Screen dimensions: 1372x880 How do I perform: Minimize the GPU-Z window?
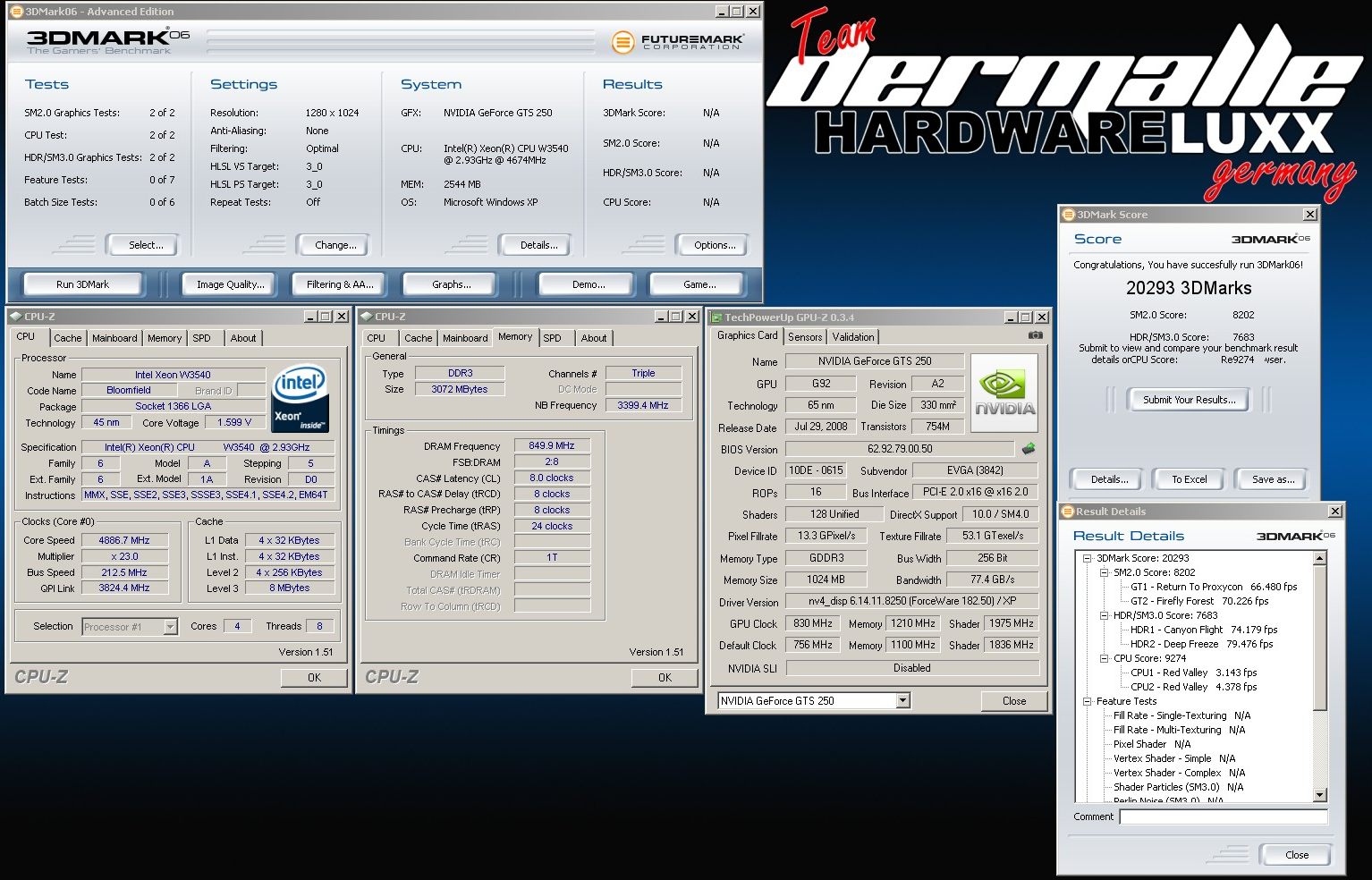[1011, 317]
